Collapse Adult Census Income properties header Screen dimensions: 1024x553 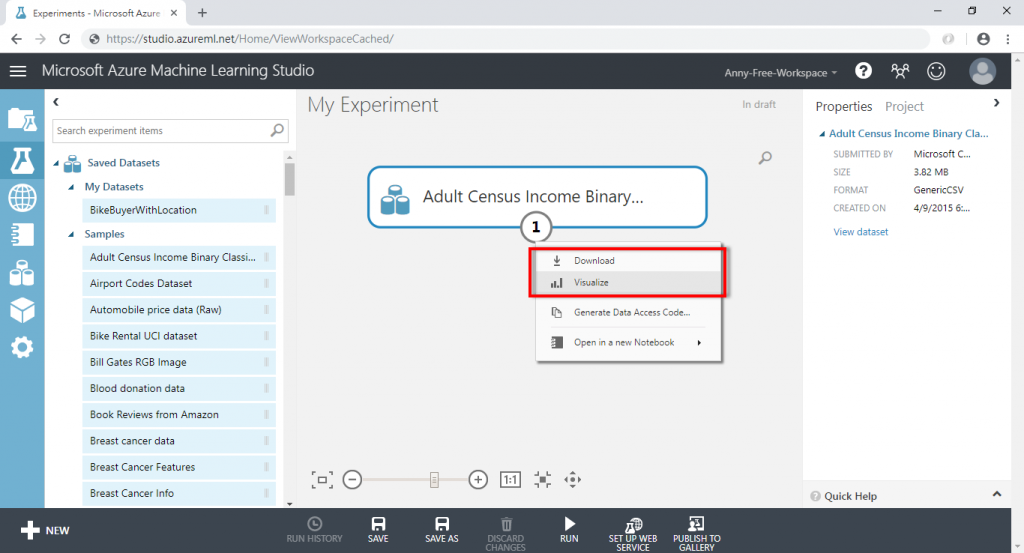[822, 134]
